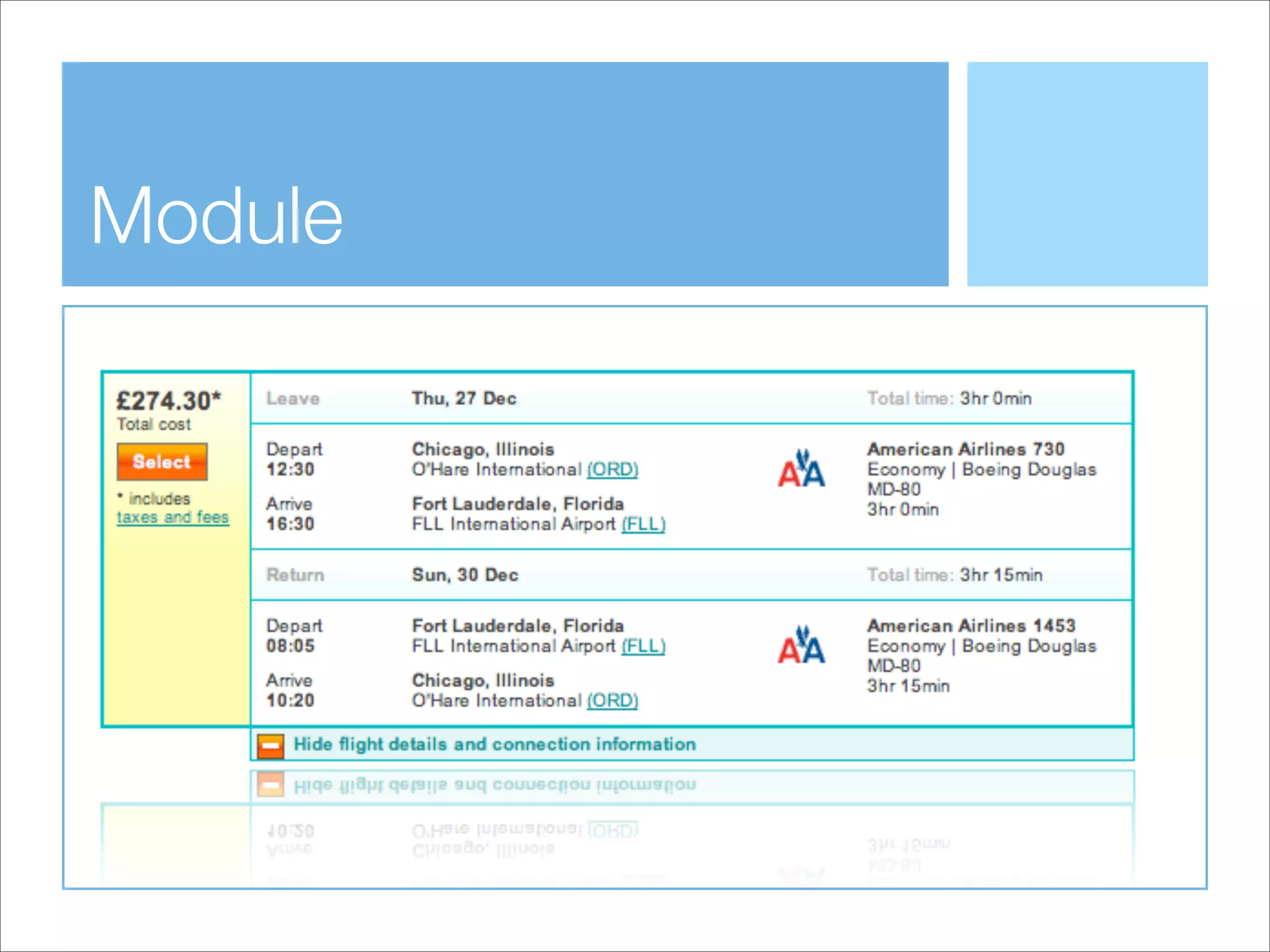
Task: Click the light blue square beside title
Action: [1086, 174]
